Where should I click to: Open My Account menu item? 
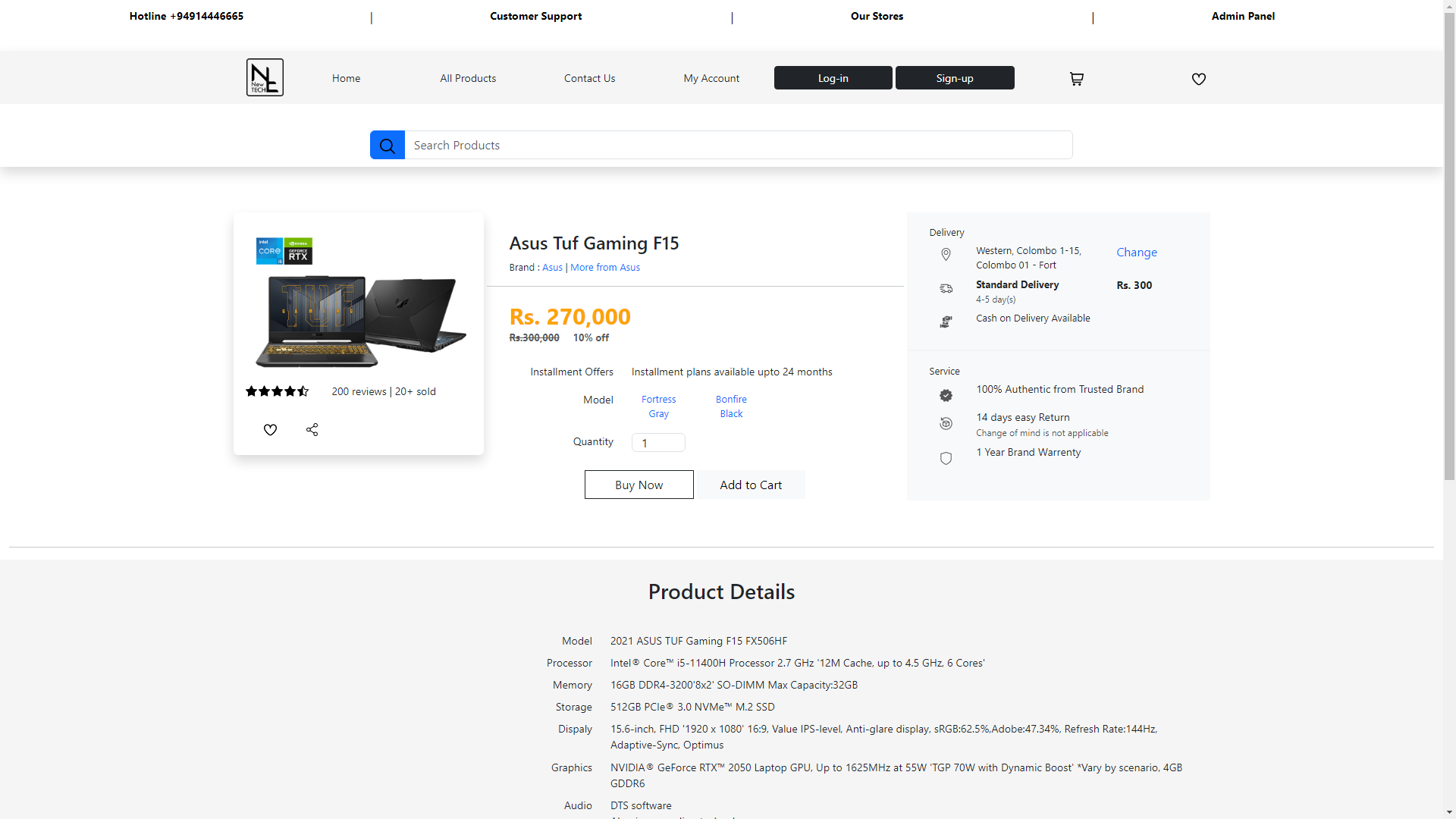711,78
